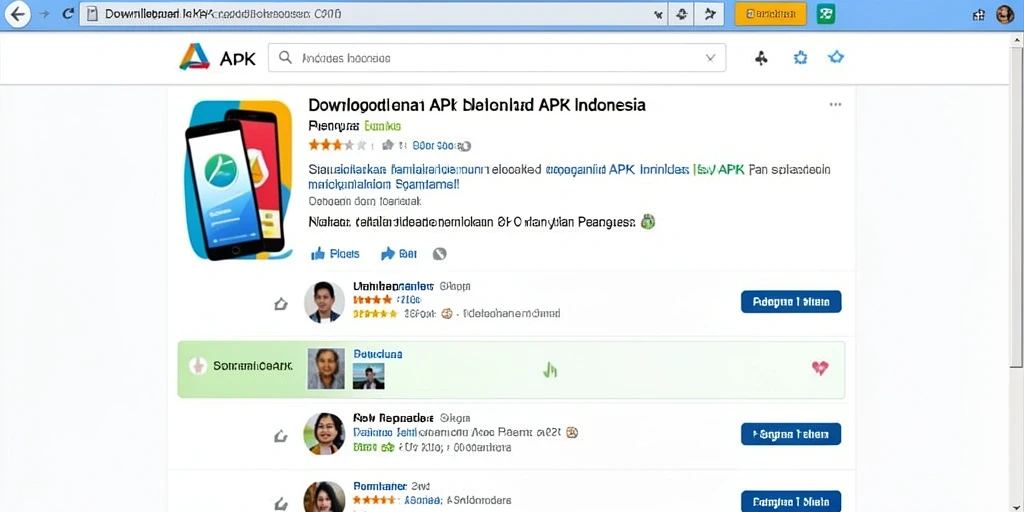This screenshot has width=1024, height=512.
Task: Click the yellow button in the browser toolbar
Action: [771, 14]
